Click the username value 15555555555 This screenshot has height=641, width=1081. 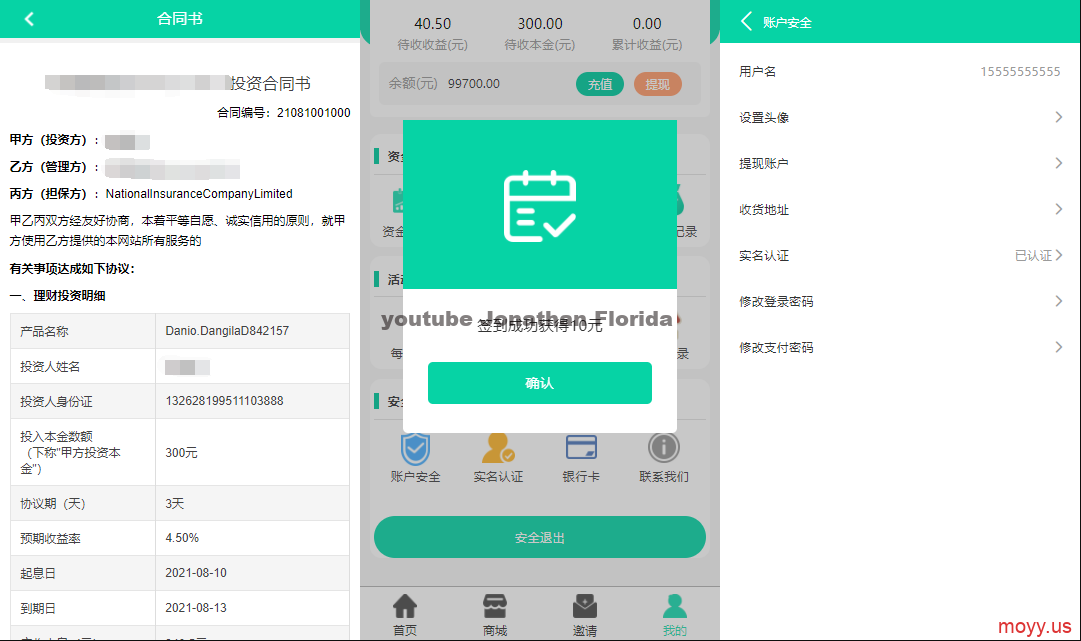(x=1020, y=72)
